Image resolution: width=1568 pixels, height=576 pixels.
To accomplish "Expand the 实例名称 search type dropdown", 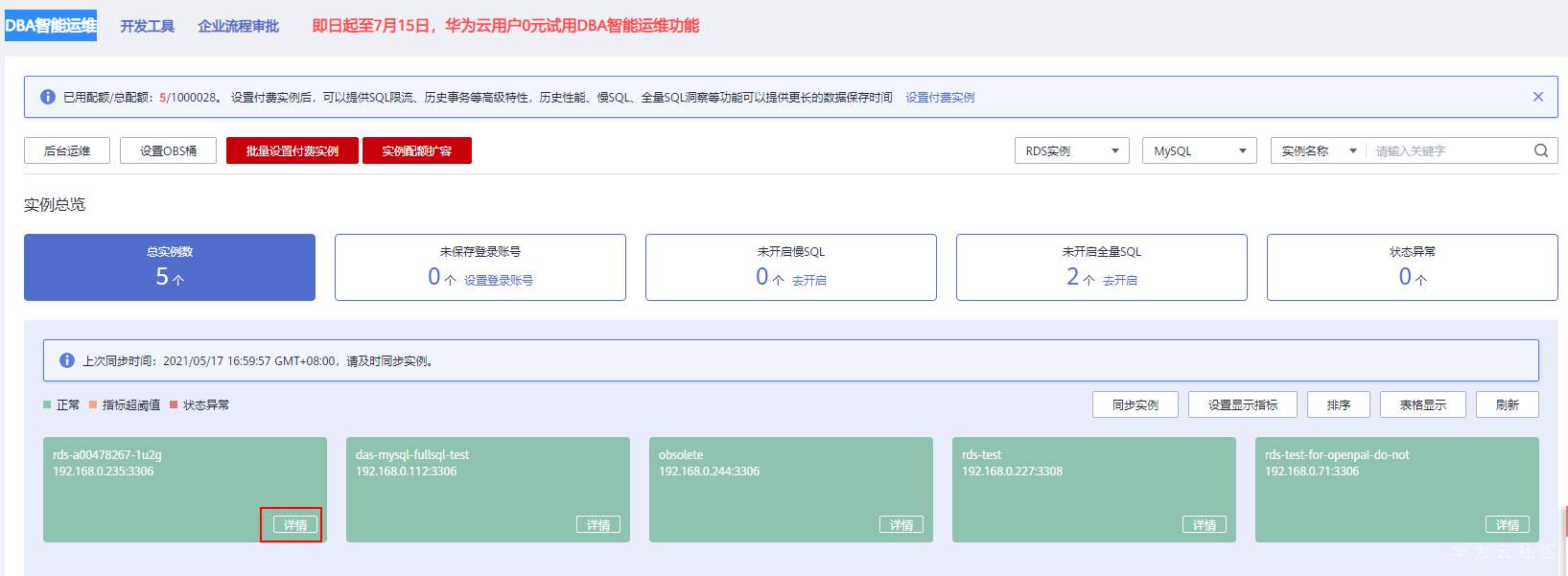I will (x=1319, y=150).
